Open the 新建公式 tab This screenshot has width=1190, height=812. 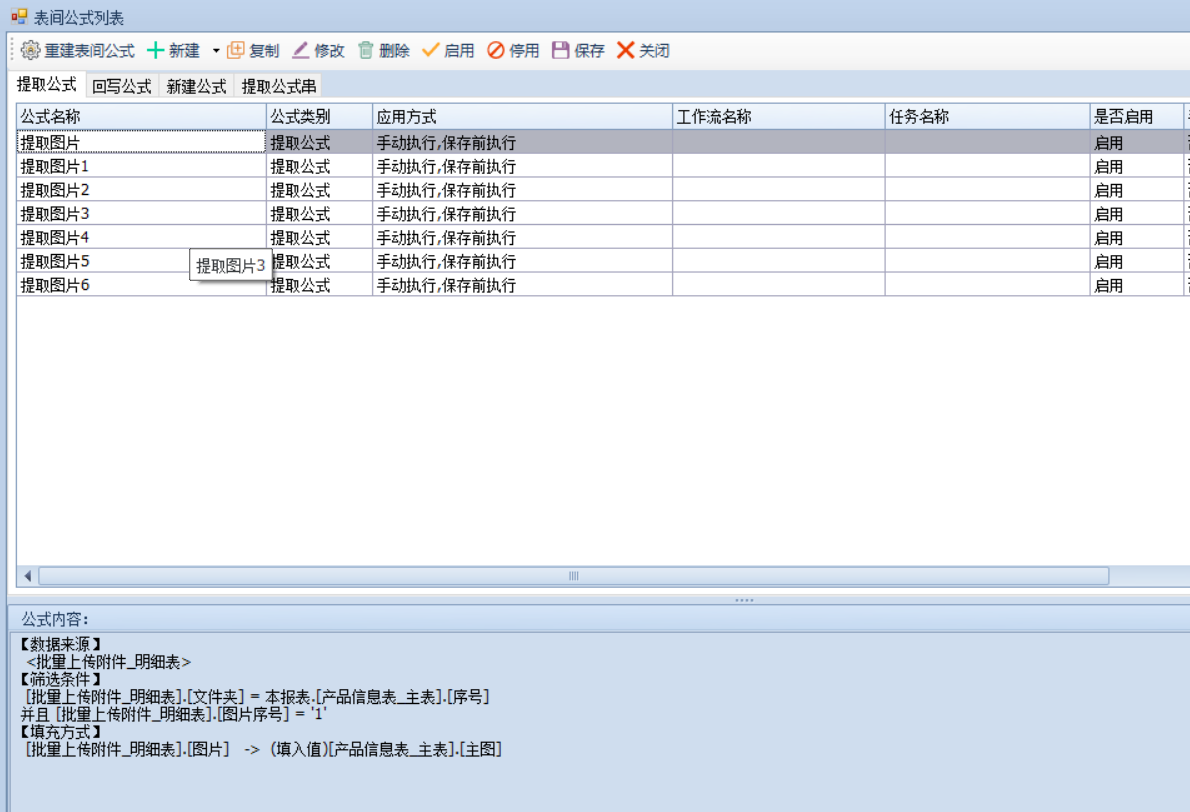(196, 87)
